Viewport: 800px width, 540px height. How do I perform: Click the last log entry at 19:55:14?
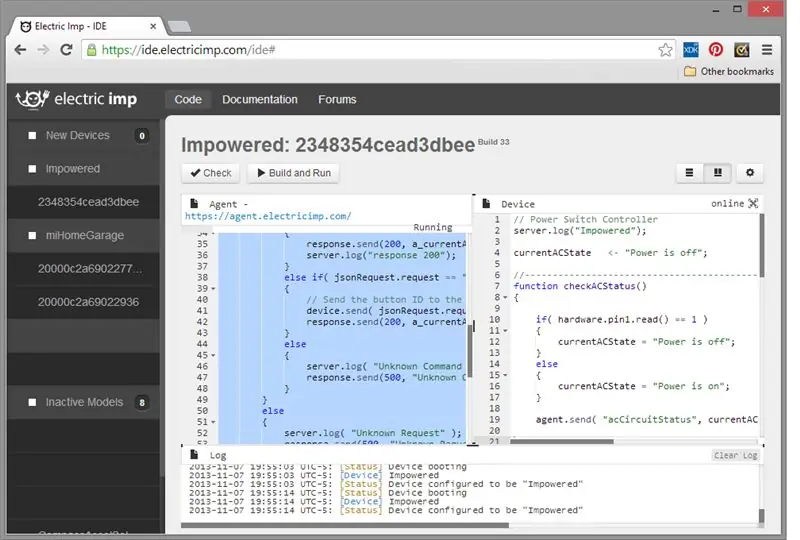pos(386,510)
